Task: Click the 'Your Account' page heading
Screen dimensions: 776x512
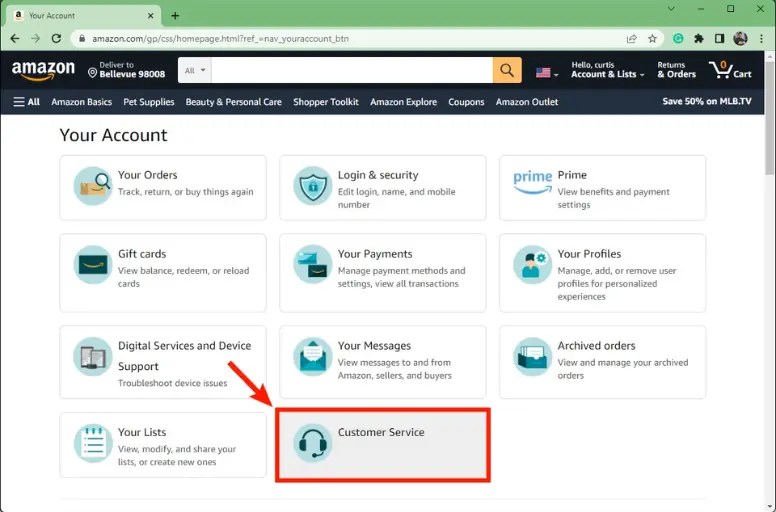Action: click(x=113, y=135)
